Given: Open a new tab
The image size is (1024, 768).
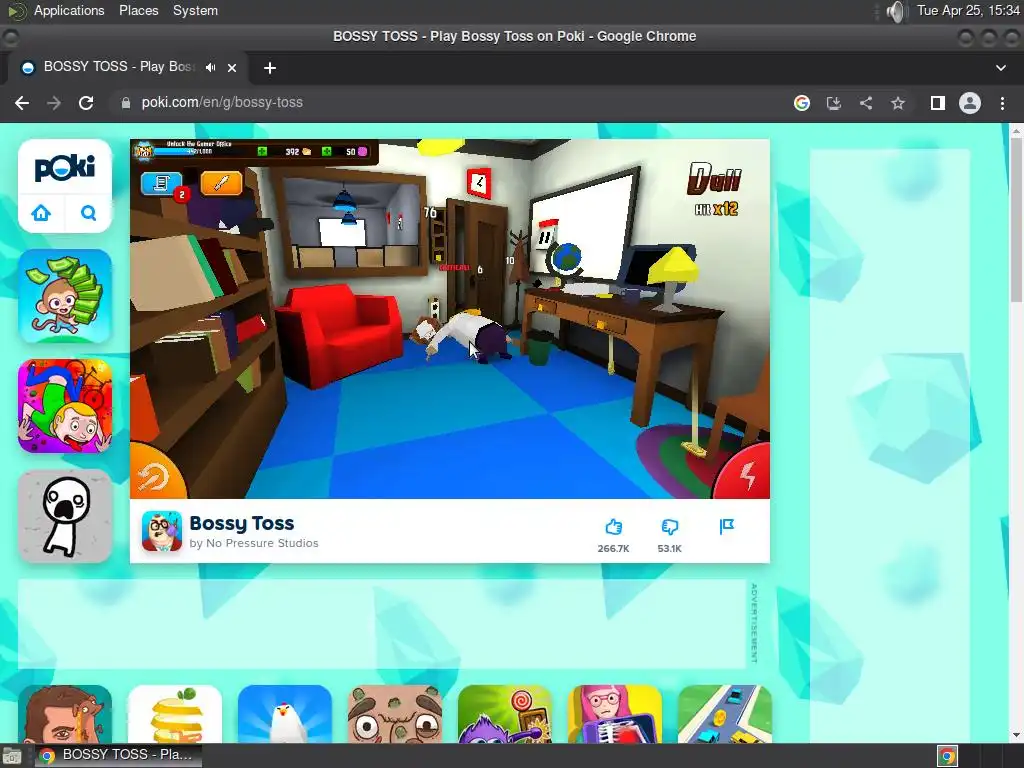Looking at the screenshot, I should (270, 67).
